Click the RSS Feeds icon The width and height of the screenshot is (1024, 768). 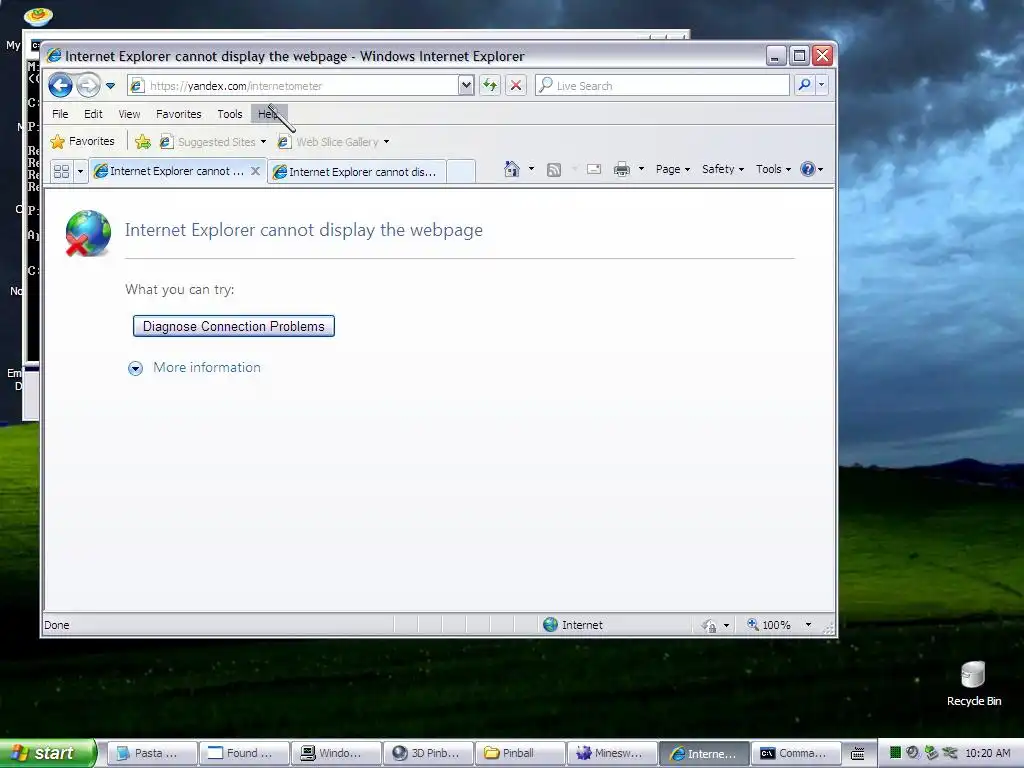pyautogui.click(x=554, y=170)
